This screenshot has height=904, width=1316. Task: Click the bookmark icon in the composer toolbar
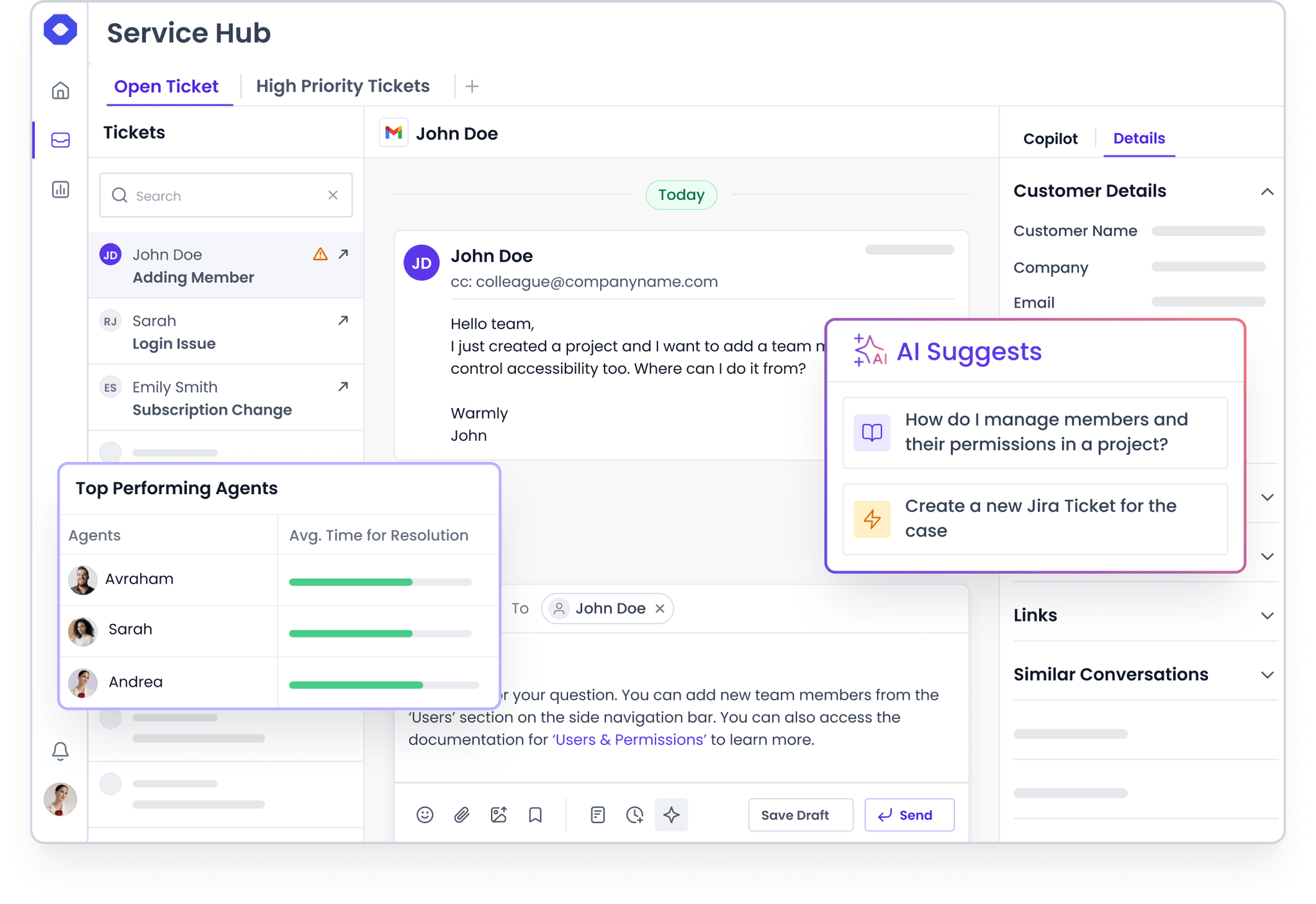[x=535, y=815]
